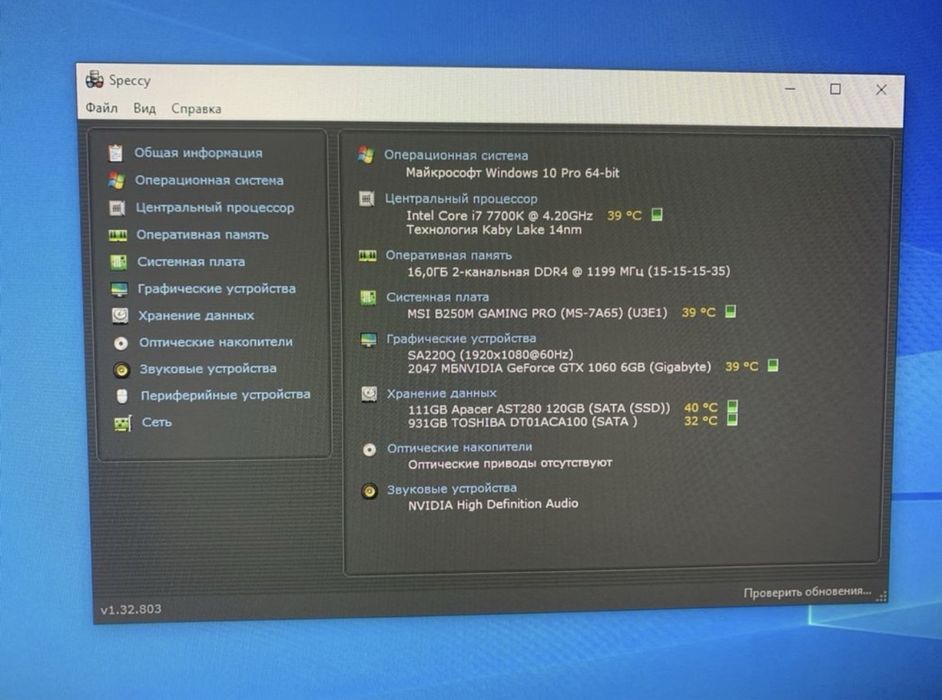Click the optical disc icon in summary panel

369,449
